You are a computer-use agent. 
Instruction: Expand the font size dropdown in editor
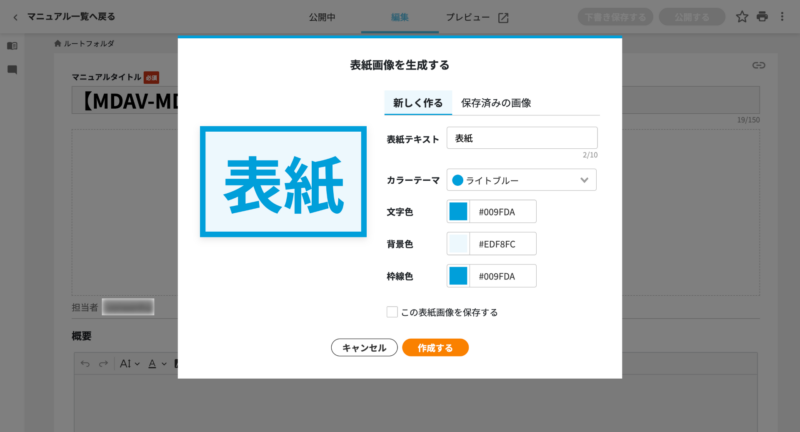pyautogui.click(x=131, y=364)
